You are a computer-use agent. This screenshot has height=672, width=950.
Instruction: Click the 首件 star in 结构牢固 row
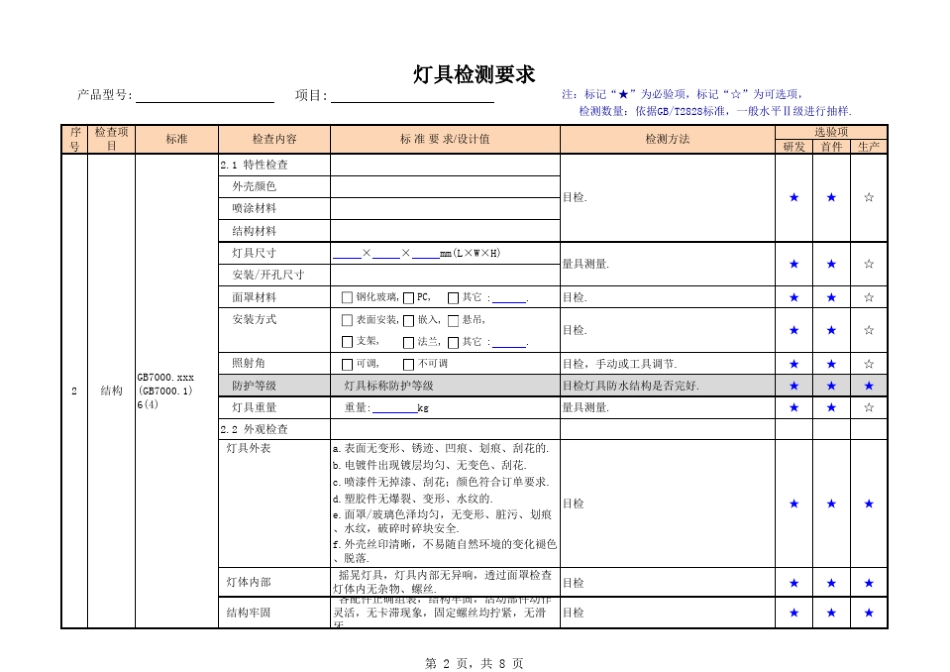831,613
